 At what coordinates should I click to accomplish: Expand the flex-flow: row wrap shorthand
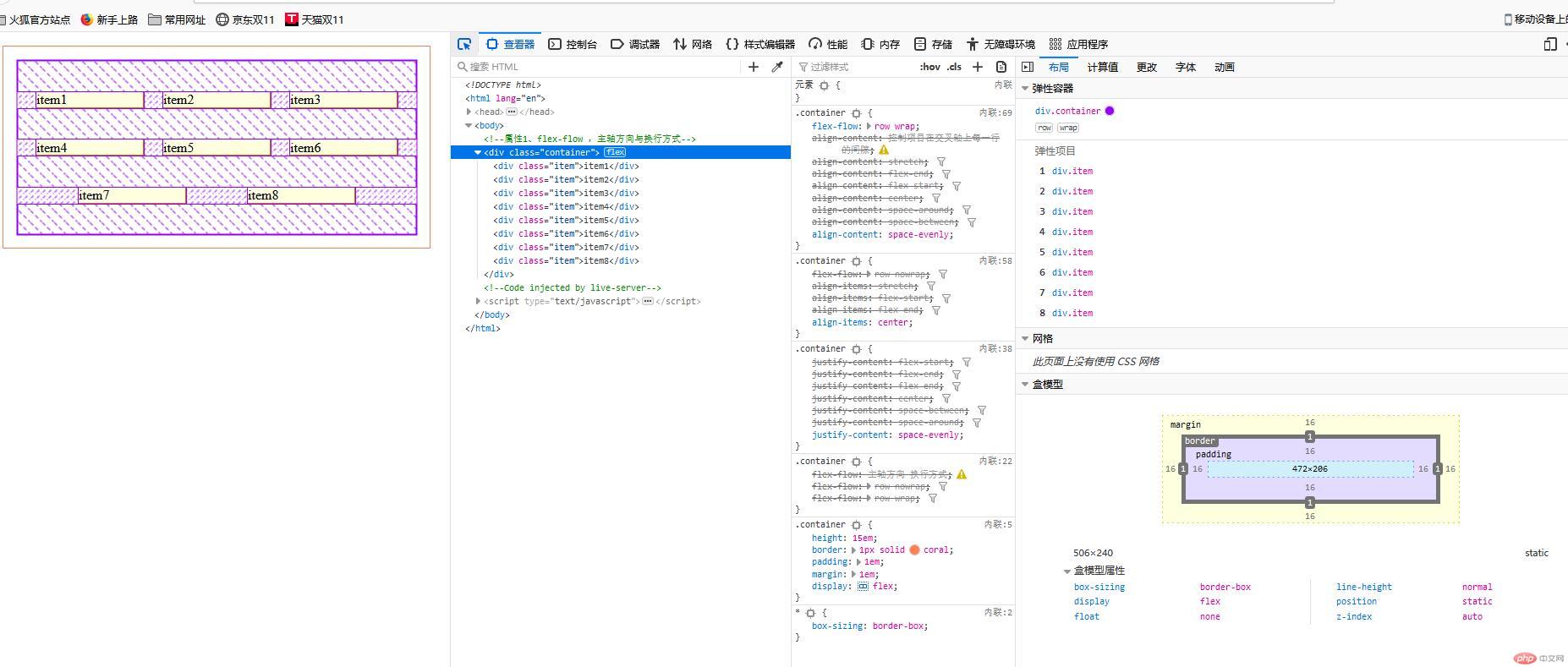(869, 126)
